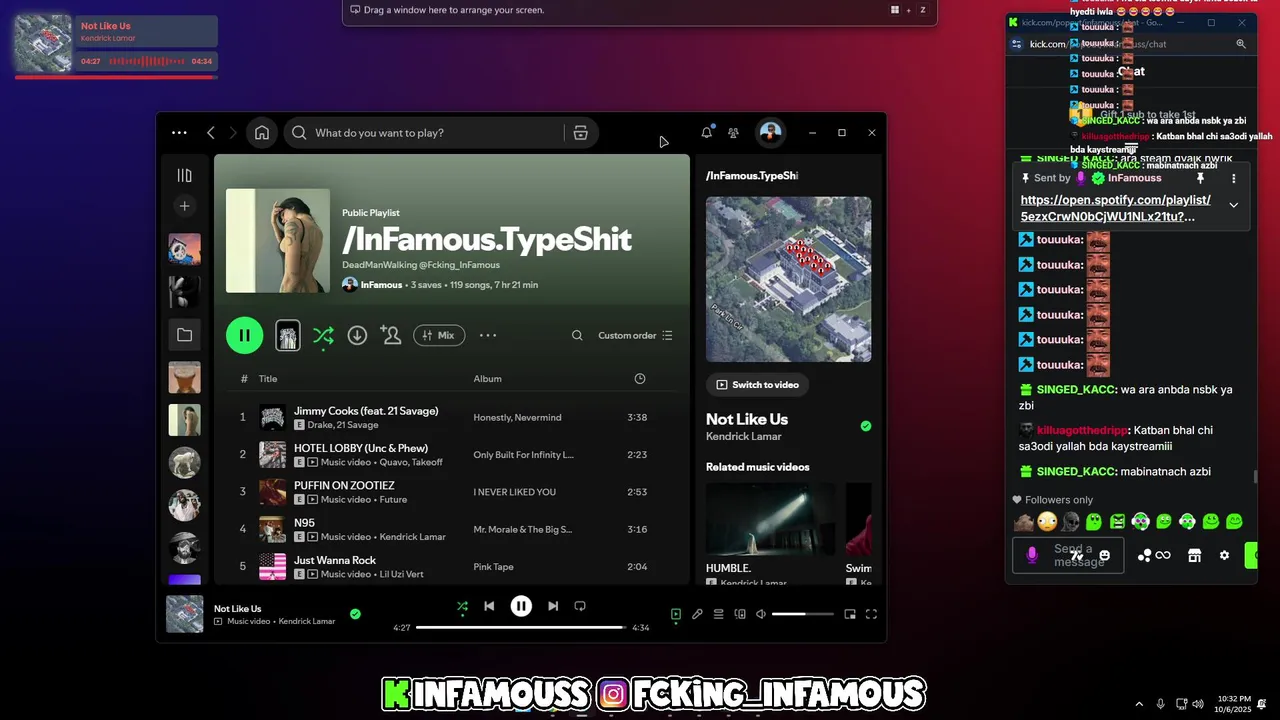
Task: Toggle the liked checkmark in the bottom bar
Action: click(355, 614)
